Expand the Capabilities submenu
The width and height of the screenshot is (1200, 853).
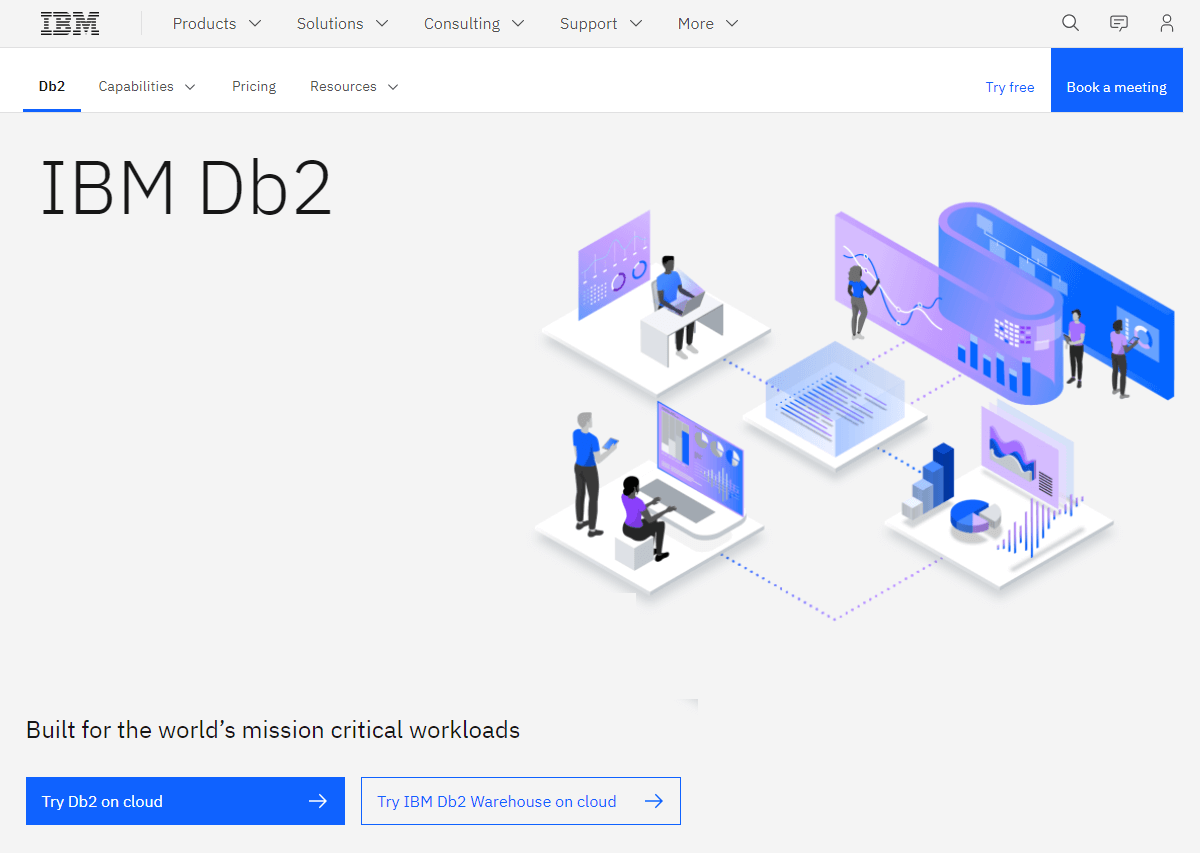coord(147,87)
